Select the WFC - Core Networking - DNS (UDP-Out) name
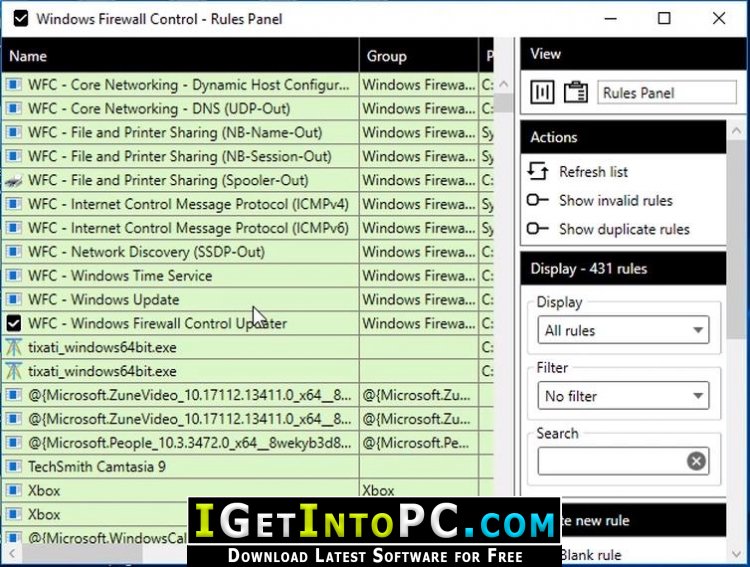750x567 pixels. coord(159,109)
